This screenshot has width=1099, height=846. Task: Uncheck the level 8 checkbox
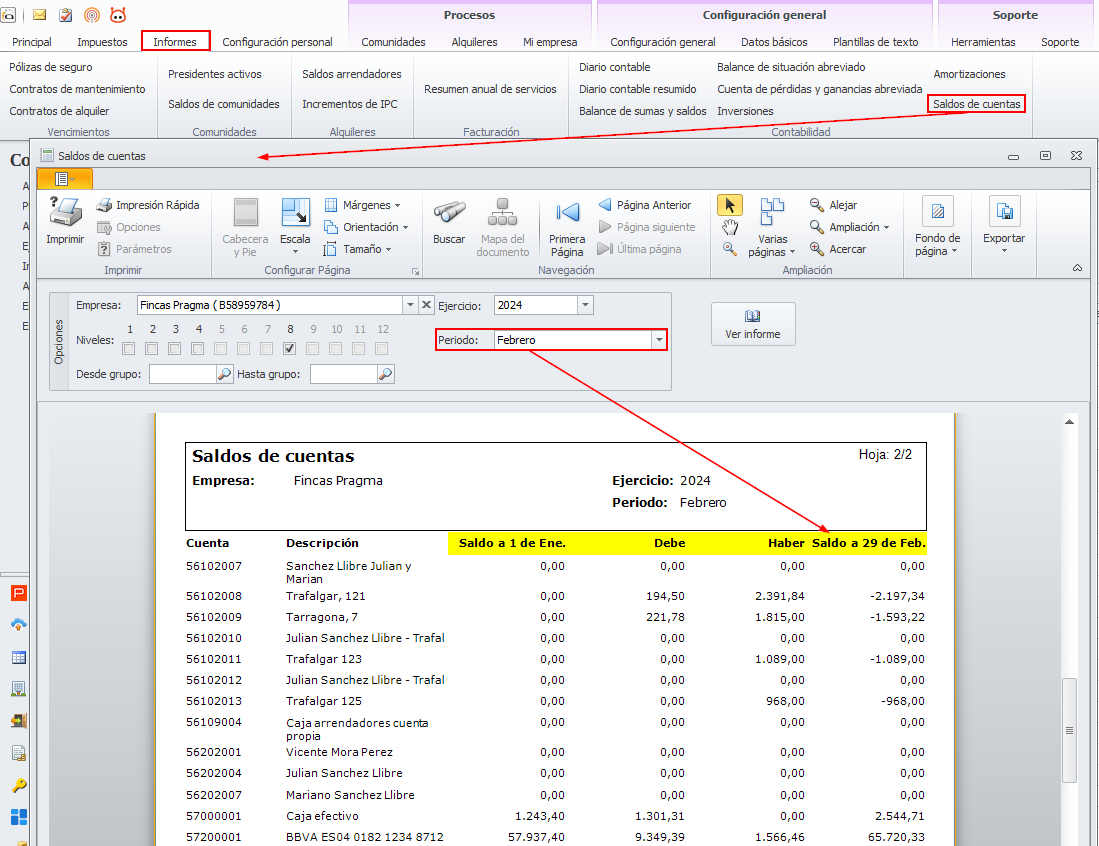(289, 349)
